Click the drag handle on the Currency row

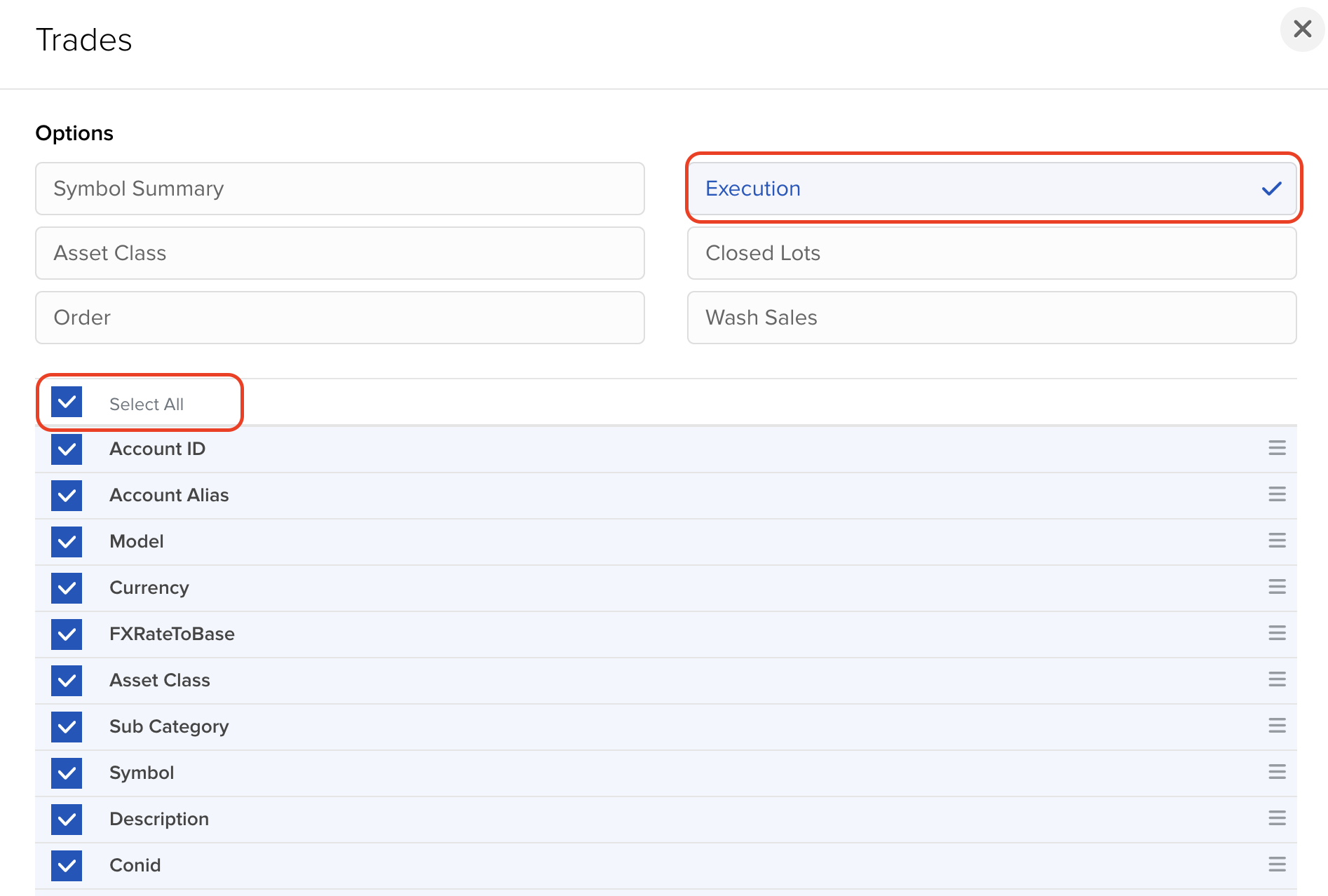click(x=1278, y=588)
